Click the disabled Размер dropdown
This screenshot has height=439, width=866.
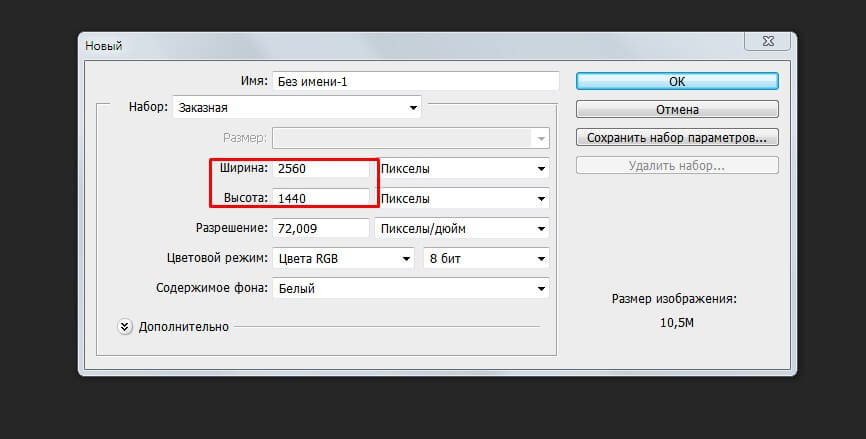[410, 137]
